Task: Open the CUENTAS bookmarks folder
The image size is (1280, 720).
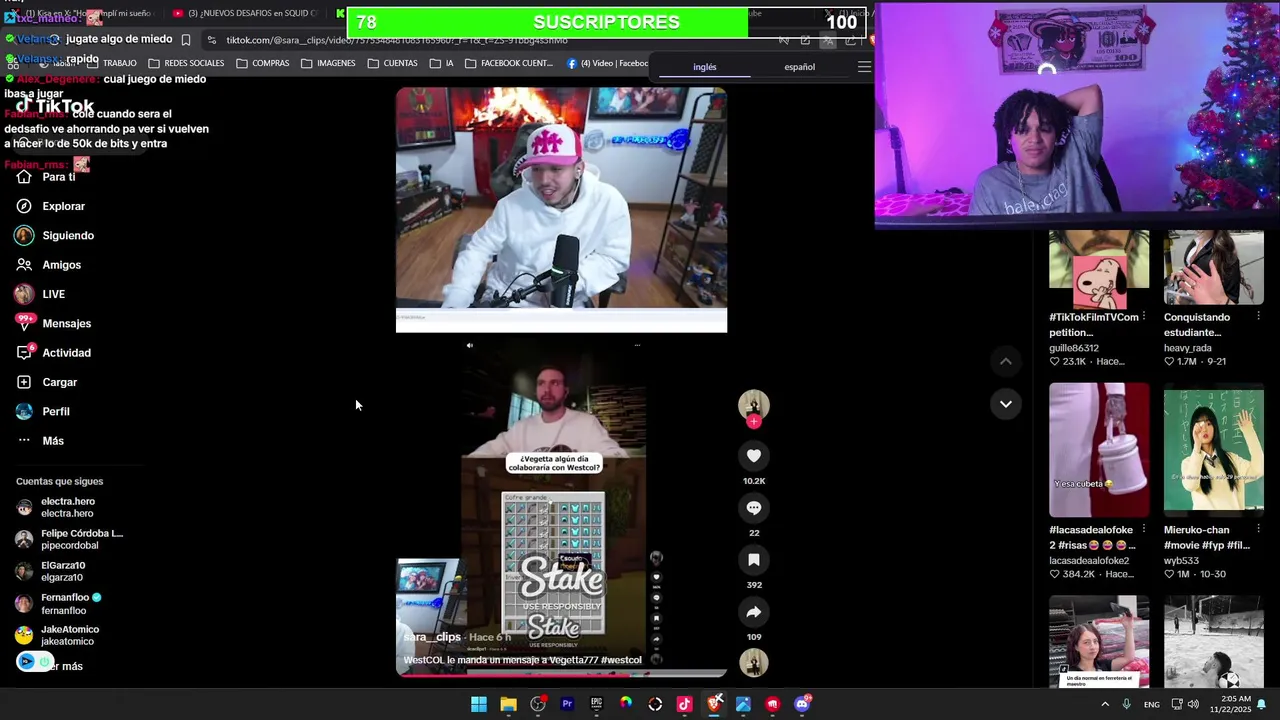Action: pyautogui.click(x=392, y=63)
